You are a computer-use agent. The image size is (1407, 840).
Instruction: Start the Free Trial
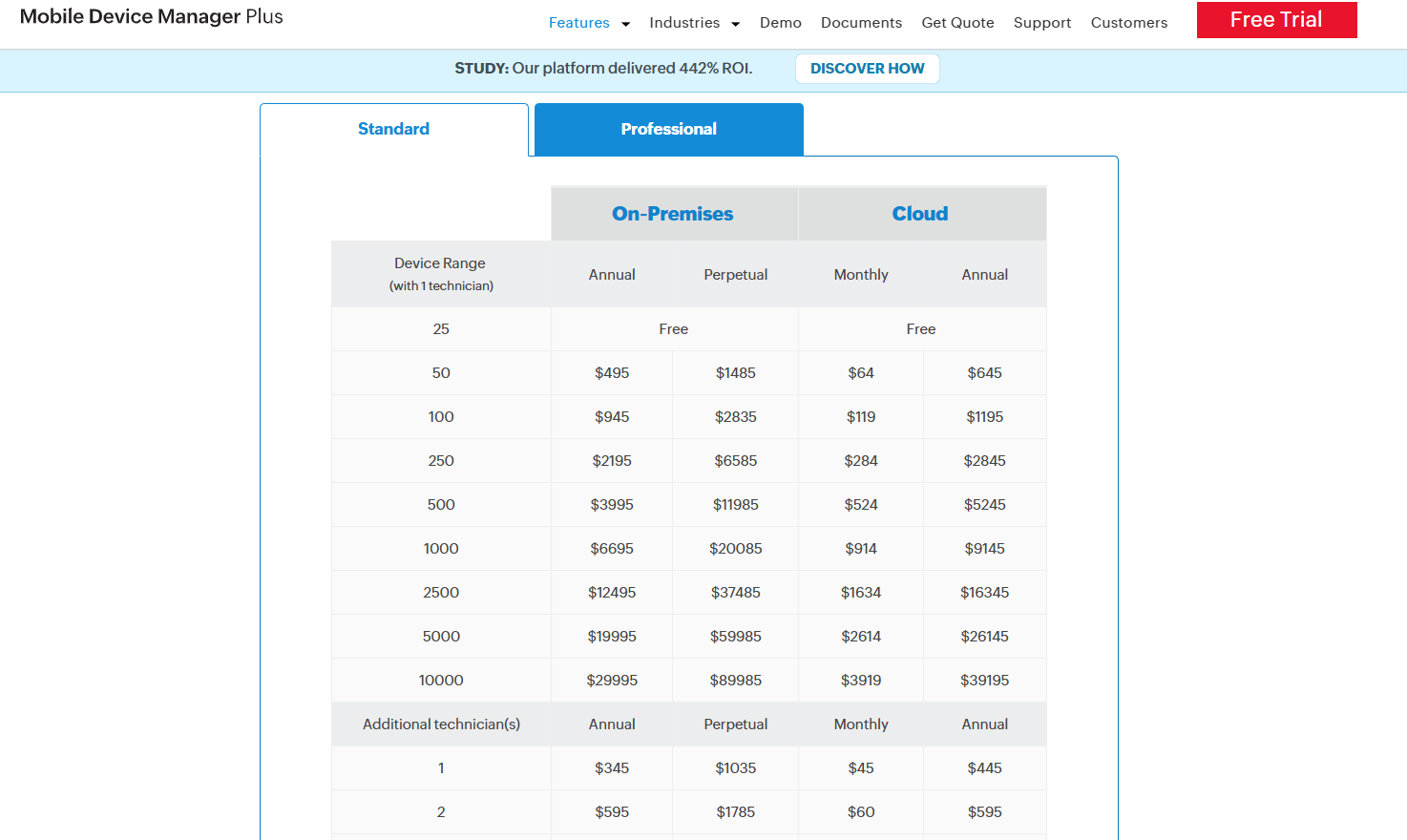pos(1276,20)
